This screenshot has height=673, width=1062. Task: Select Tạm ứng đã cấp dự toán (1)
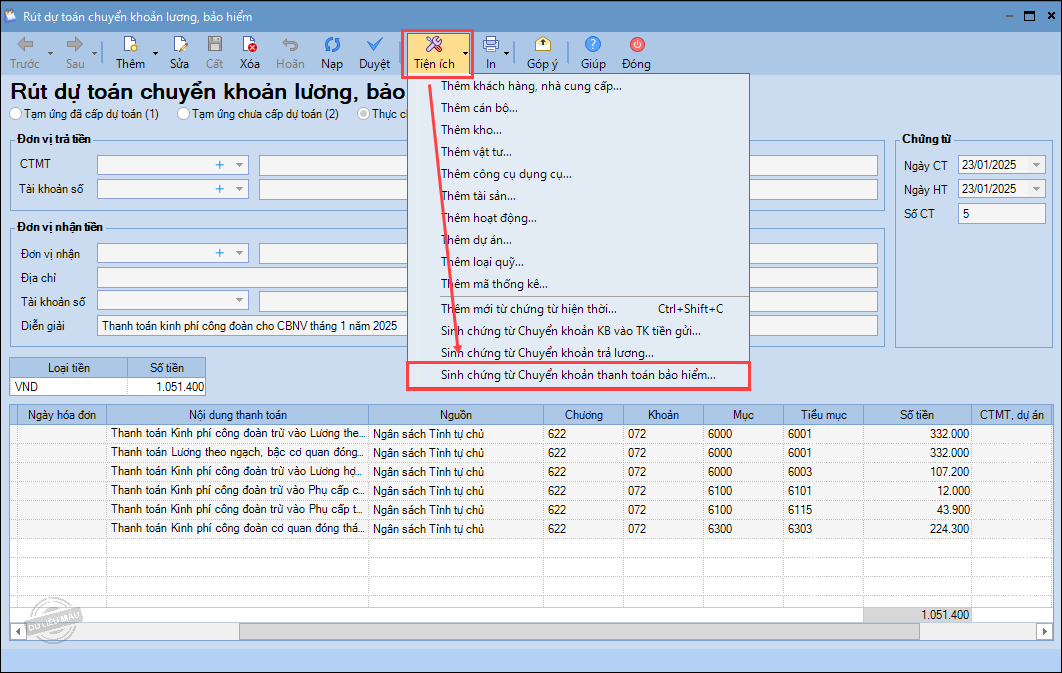coord(85,114)
